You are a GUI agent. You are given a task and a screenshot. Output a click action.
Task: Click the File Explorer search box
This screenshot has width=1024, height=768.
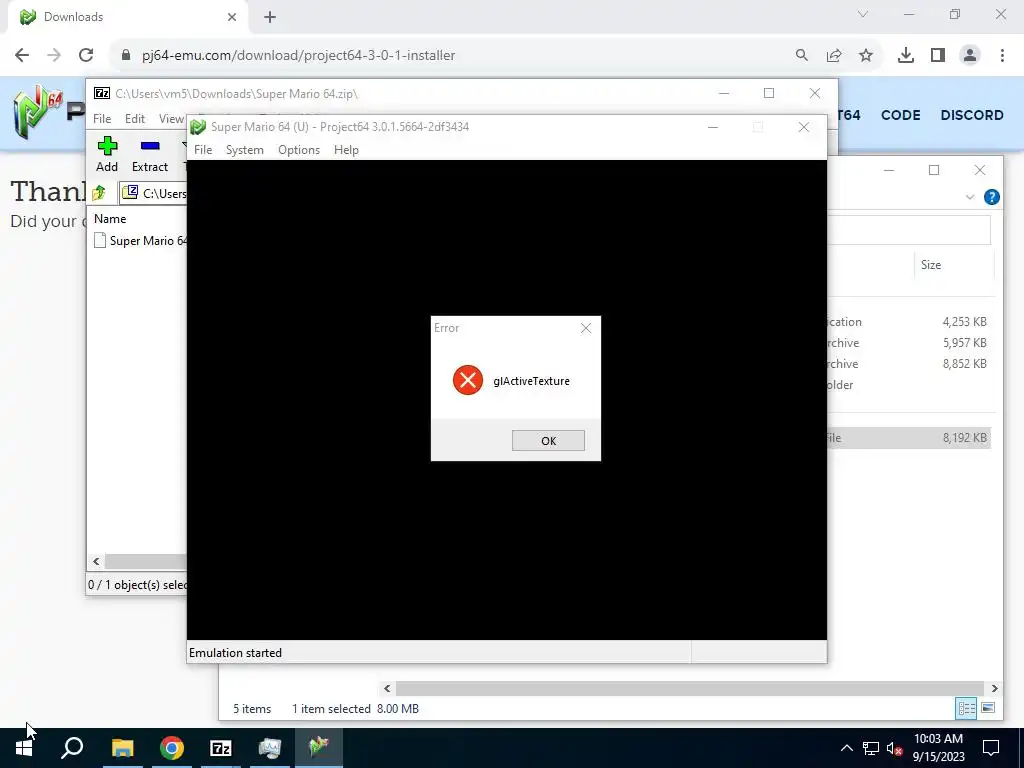tap(908, 230)
